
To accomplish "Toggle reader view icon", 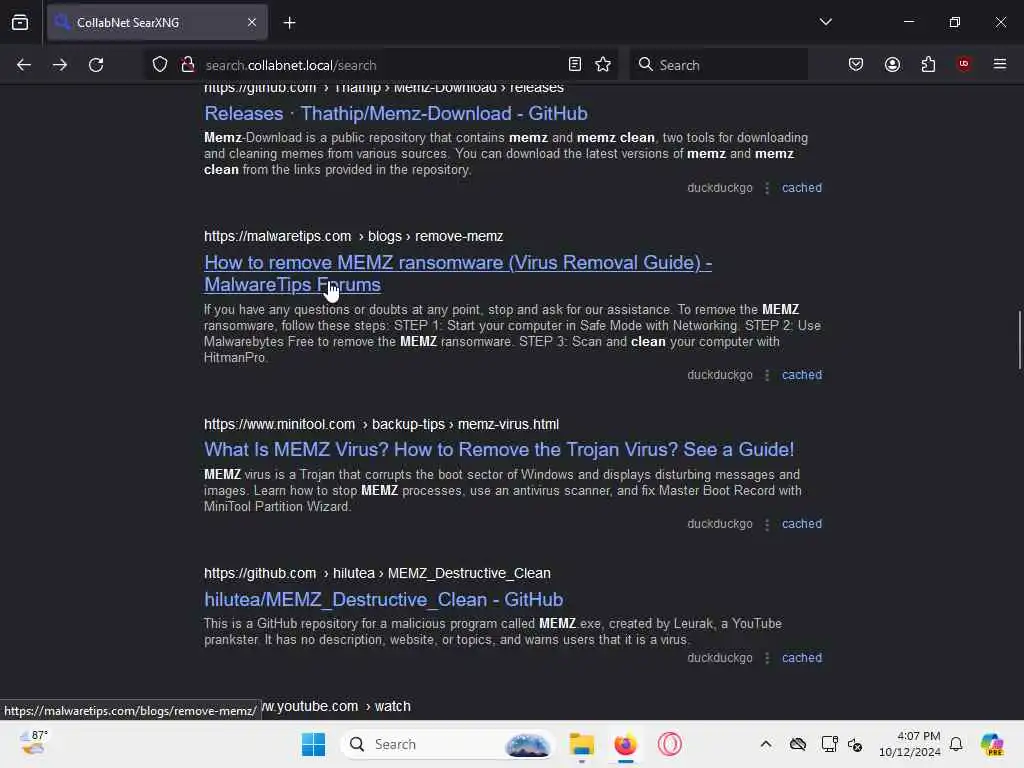I will click(575, 65).
